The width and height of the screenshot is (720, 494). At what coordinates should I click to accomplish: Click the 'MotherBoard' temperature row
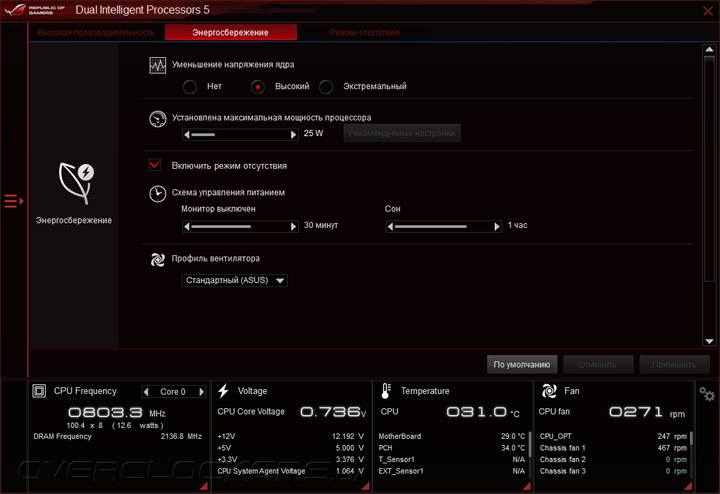click(x=451, y=436)
